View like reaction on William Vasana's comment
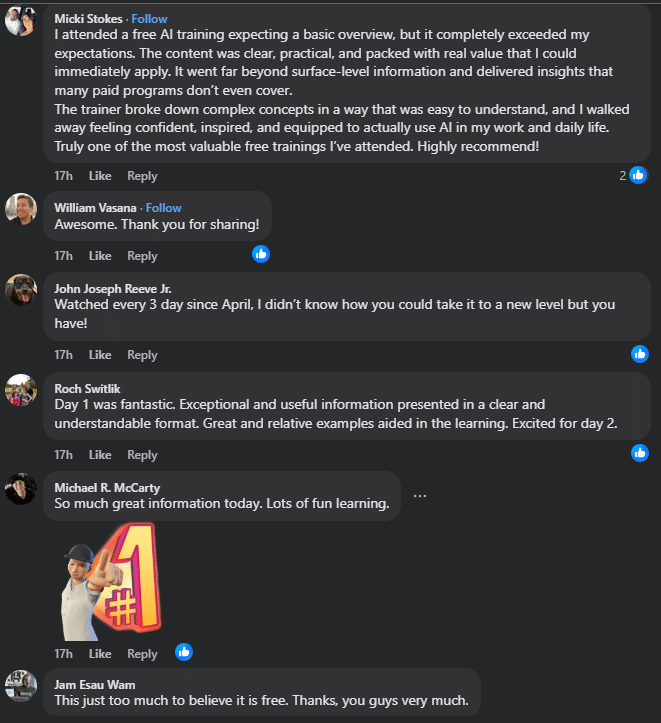This screenshot has height=723, width=661. coord(261,254)
